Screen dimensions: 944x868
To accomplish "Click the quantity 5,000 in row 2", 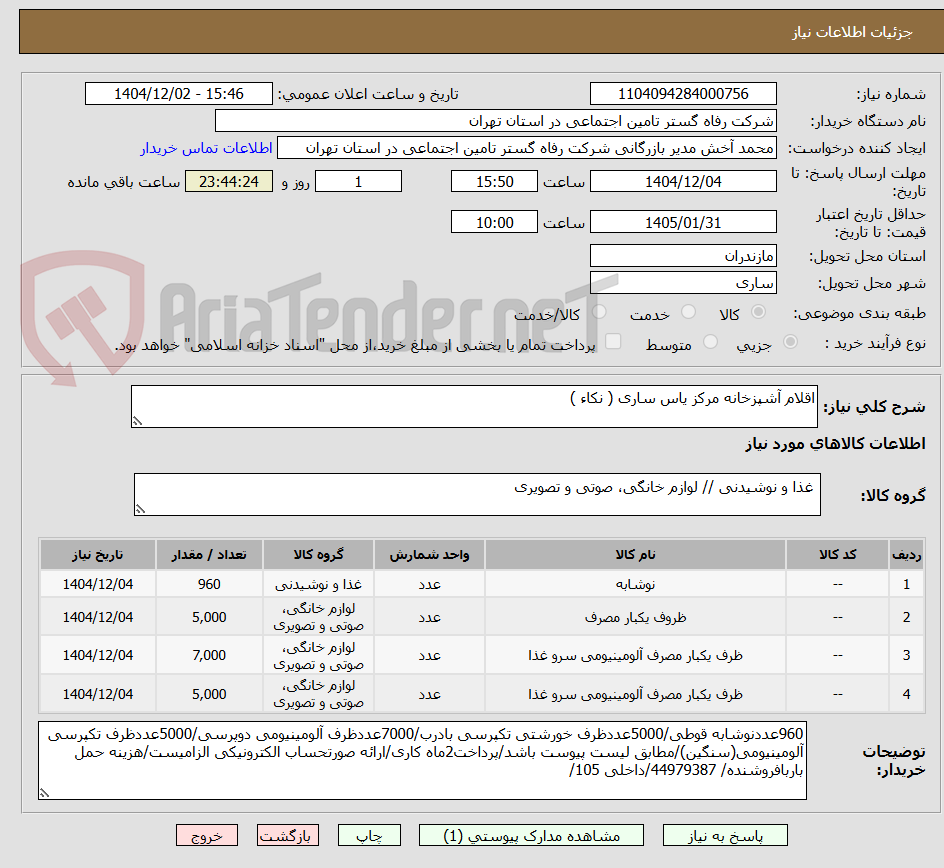I will pos(209,617).
